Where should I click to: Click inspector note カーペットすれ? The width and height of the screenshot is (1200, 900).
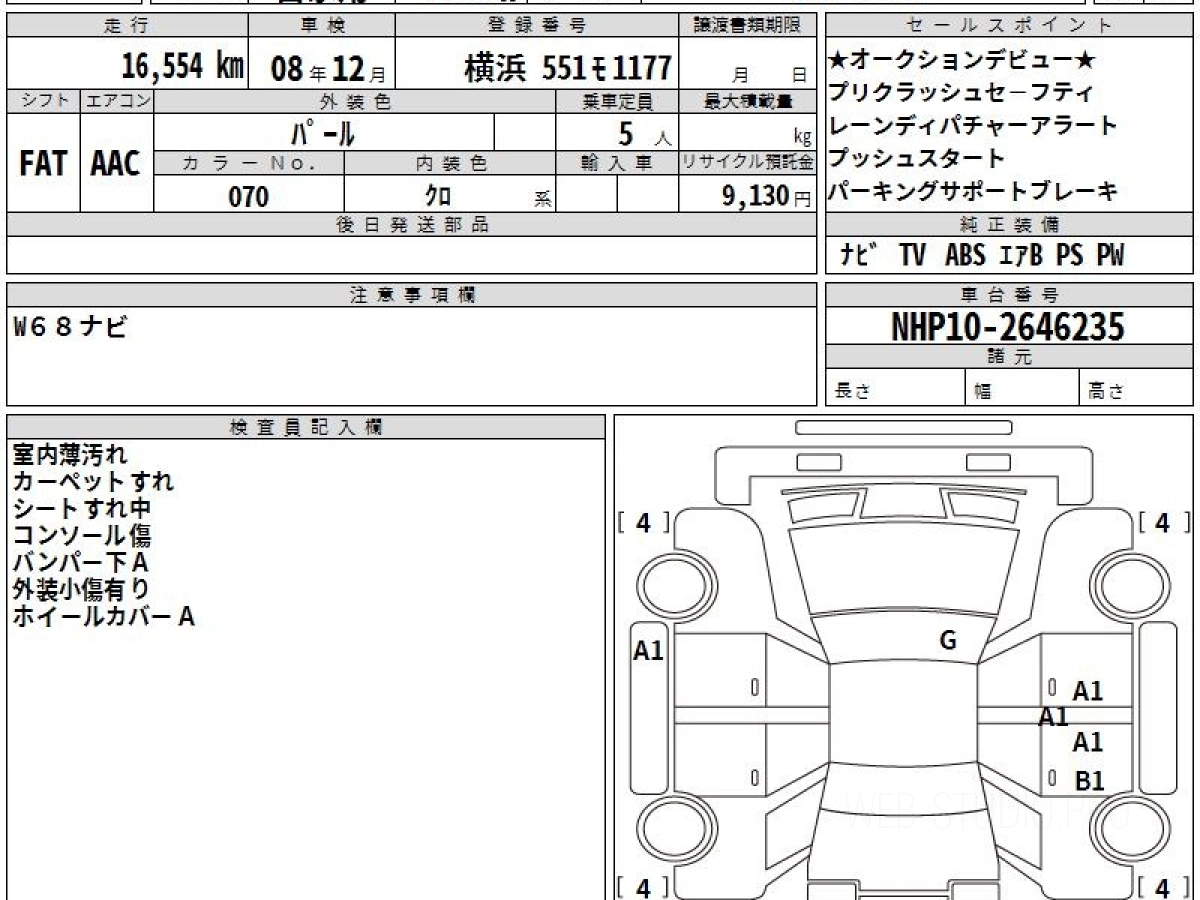pyautogui.click(x=93, y=482)
